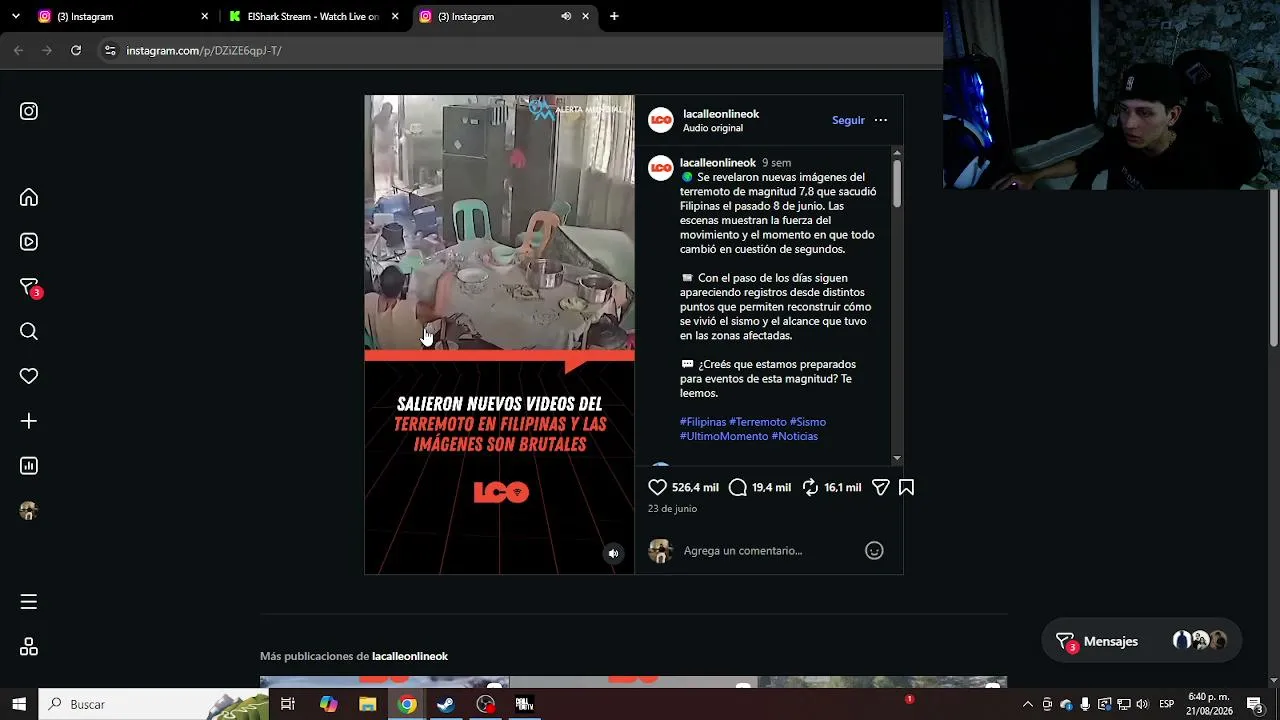Click the browser back arrow

pyautogui.click(x=19, y=50)
